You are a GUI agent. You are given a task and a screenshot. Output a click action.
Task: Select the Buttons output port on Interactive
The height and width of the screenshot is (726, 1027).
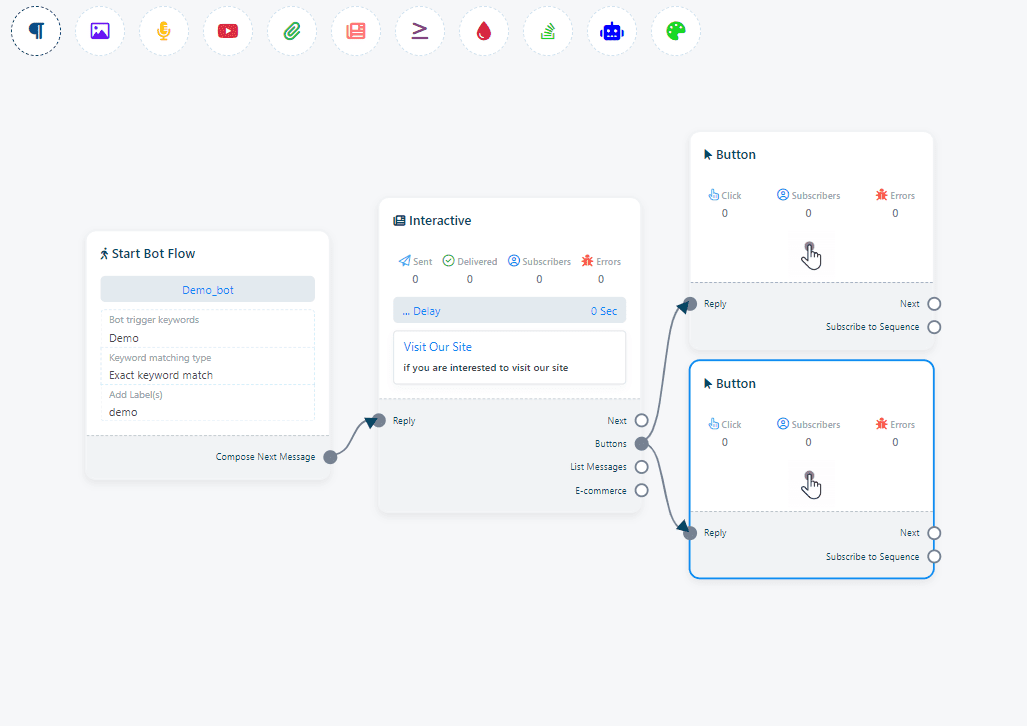coord(642,444)
